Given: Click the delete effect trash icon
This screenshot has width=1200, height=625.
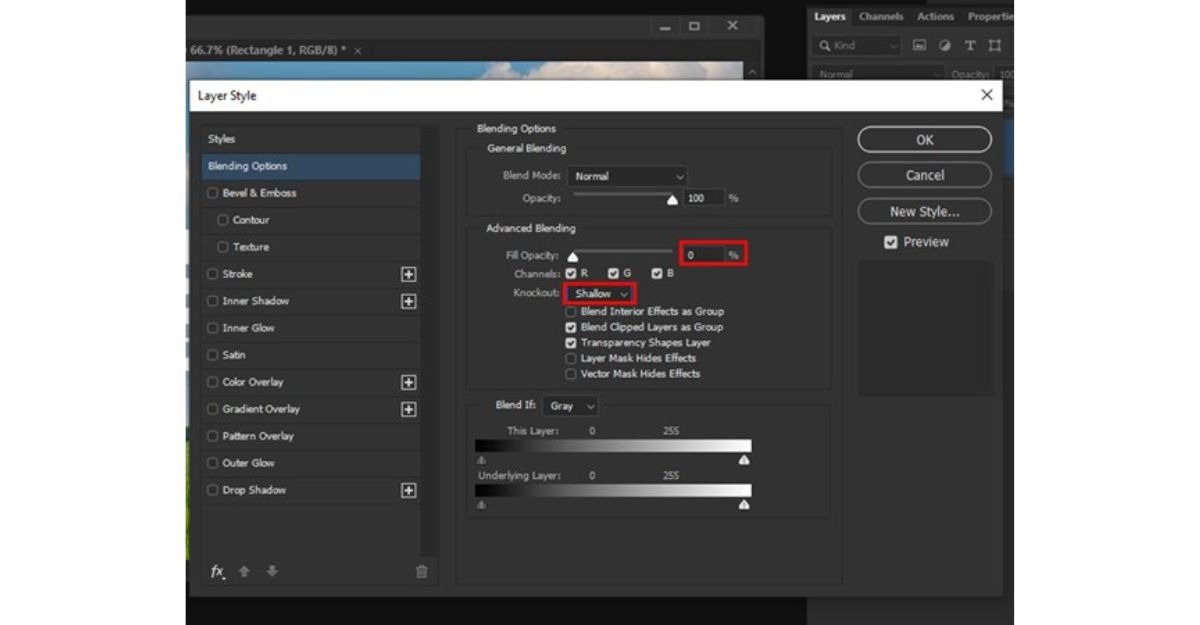Looking at the screenshot, I should 421,571.
